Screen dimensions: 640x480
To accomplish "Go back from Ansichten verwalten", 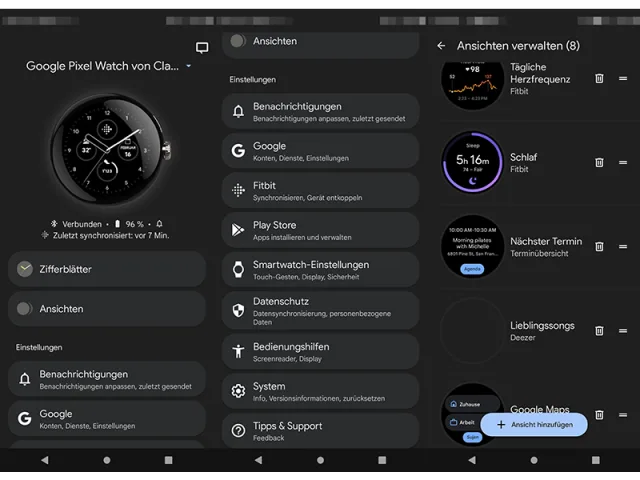I will tap(441, 46).
